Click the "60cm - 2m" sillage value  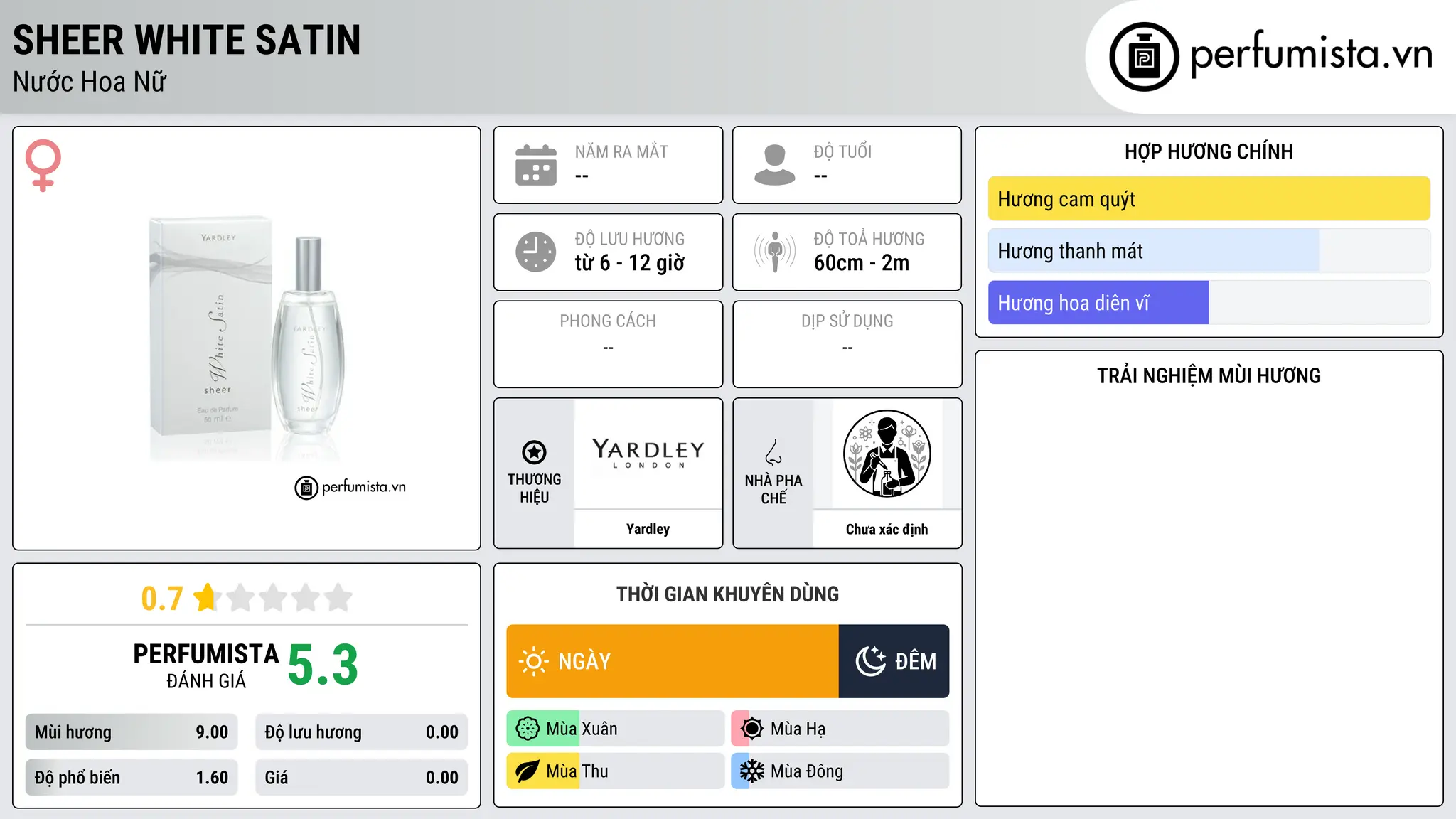coord(862,263)
